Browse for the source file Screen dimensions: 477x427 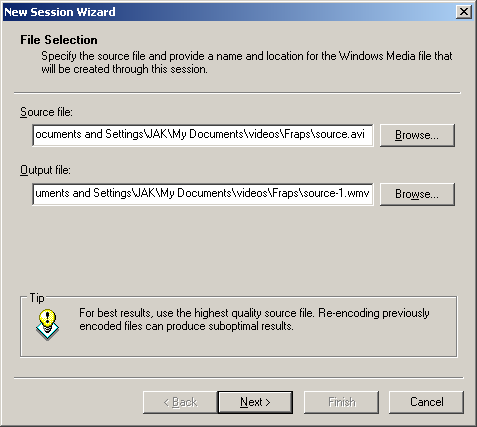click(x=417, y=135)
